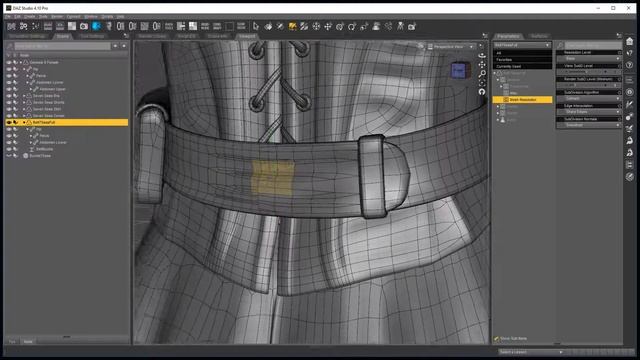Select the rightmost camera icon in main toolbar
The height and width of the screenshot is (360, 640).
(x=412, y=27)
